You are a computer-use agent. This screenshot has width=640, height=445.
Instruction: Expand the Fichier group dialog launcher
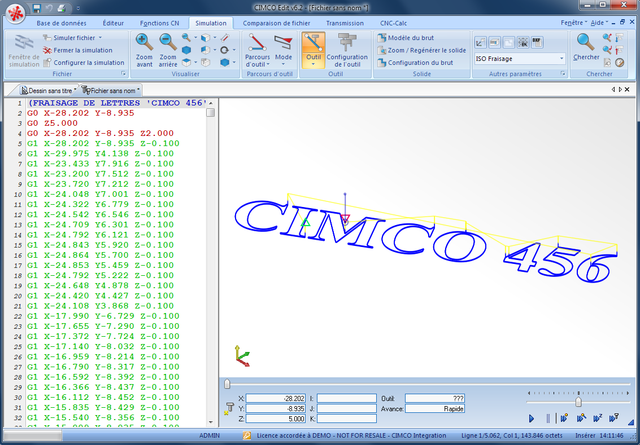click(x=123, y=74)
